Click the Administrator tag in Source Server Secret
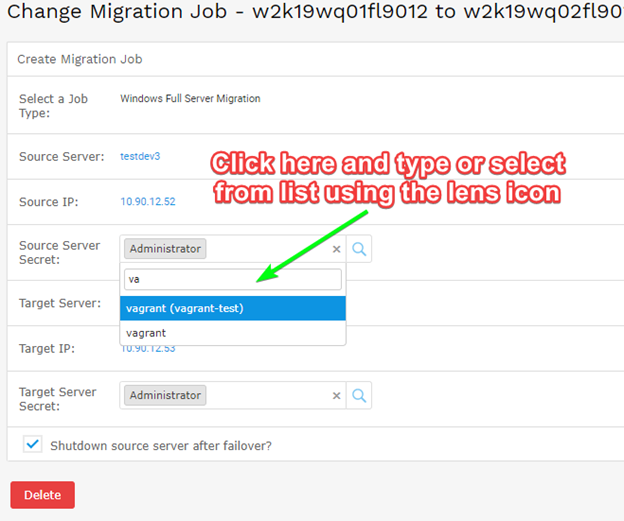The height and width of the screenshot is (521, 624). coord(165,249)
